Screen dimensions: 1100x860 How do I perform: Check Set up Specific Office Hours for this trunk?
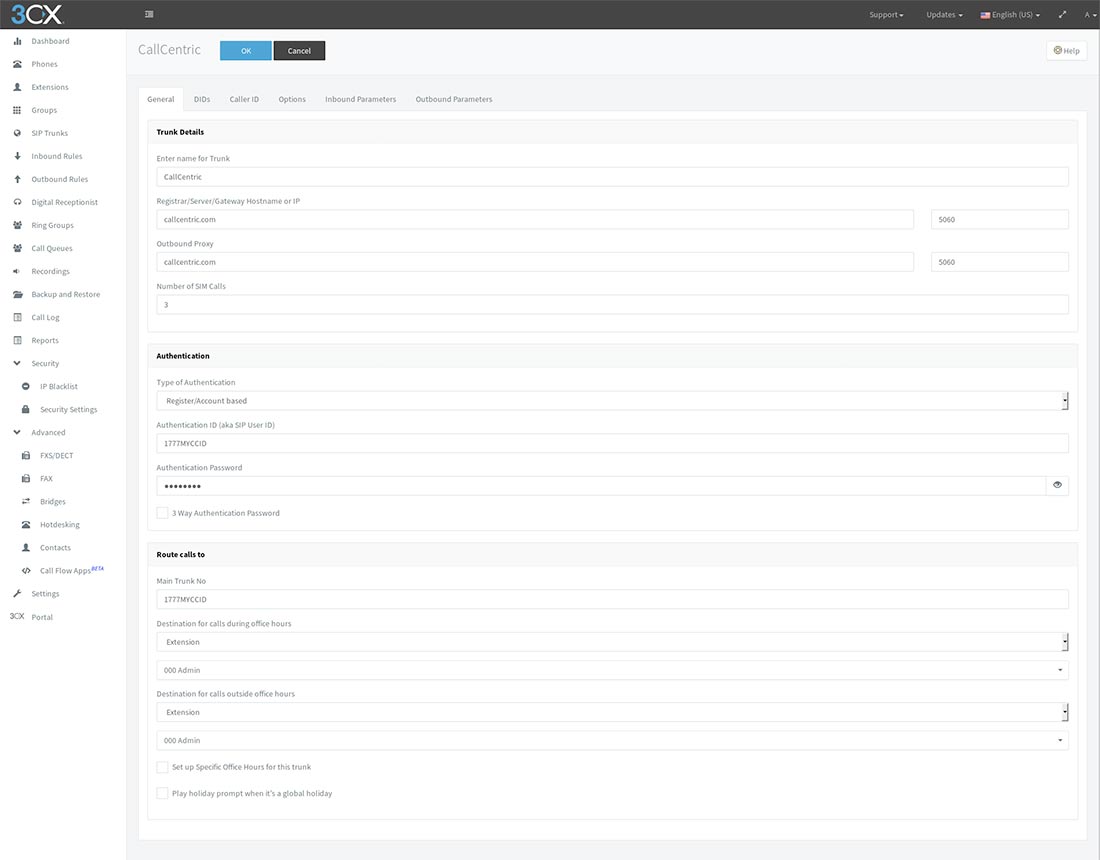162,767
